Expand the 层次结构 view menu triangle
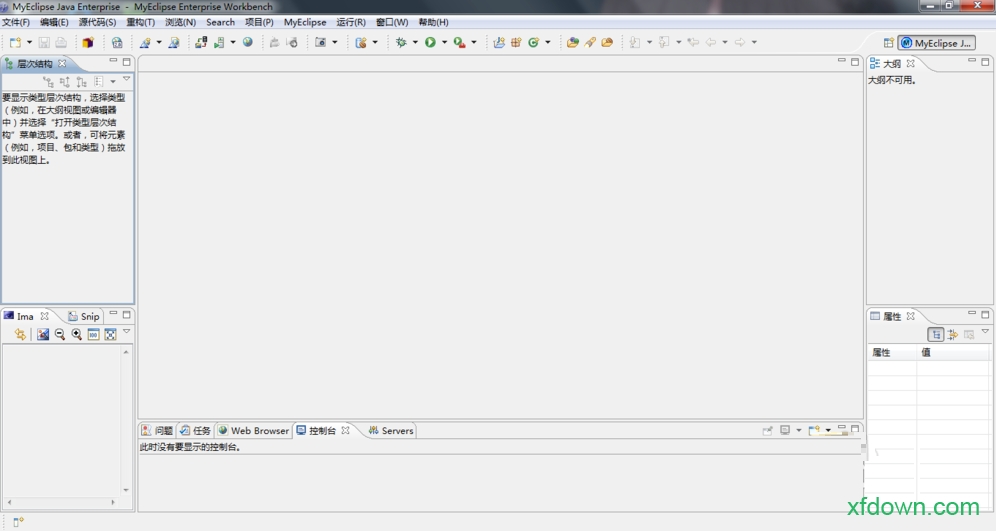 (126, 79)
